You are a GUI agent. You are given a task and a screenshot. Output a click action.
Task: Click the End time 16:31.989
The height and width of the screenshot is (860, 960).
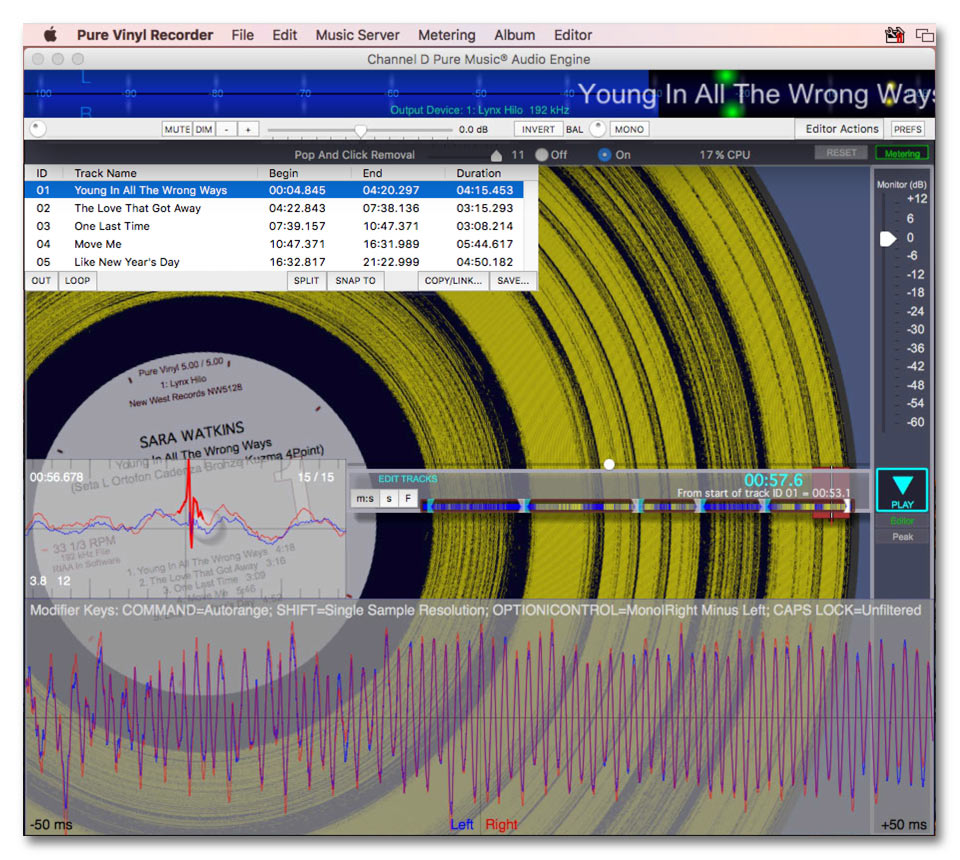pos(391,244)
